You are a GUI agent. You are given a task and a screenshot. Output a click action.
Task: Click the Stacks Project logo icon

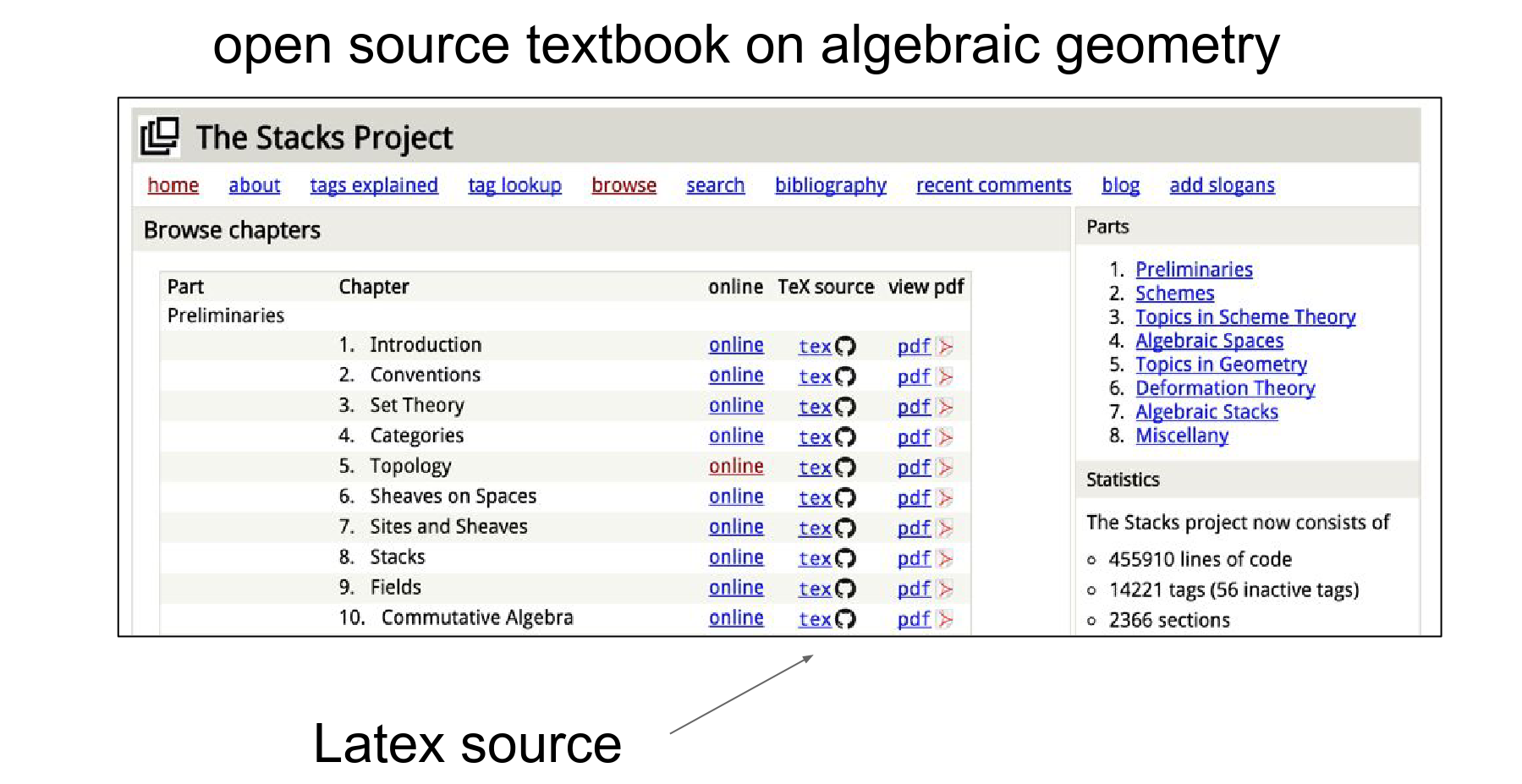point(160,136)
